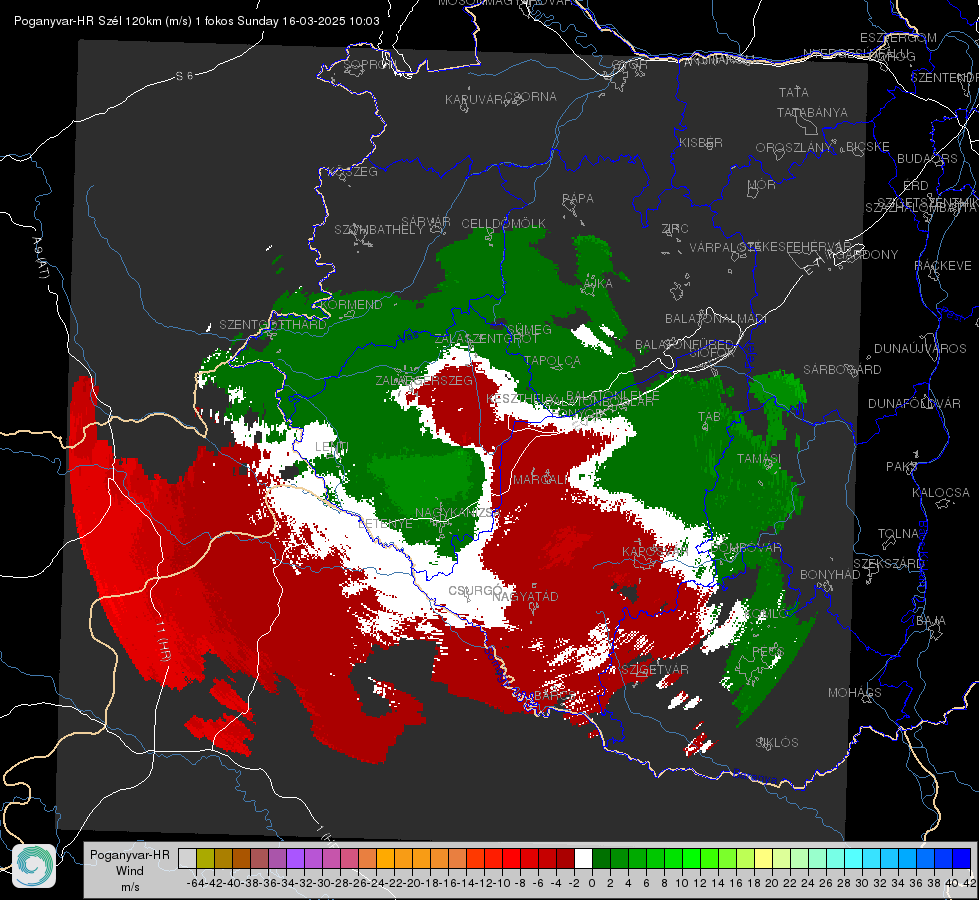This screenshot has height=900, width=979.
Task: Click the BALATONFURED city label
Action: coord(684,345)
